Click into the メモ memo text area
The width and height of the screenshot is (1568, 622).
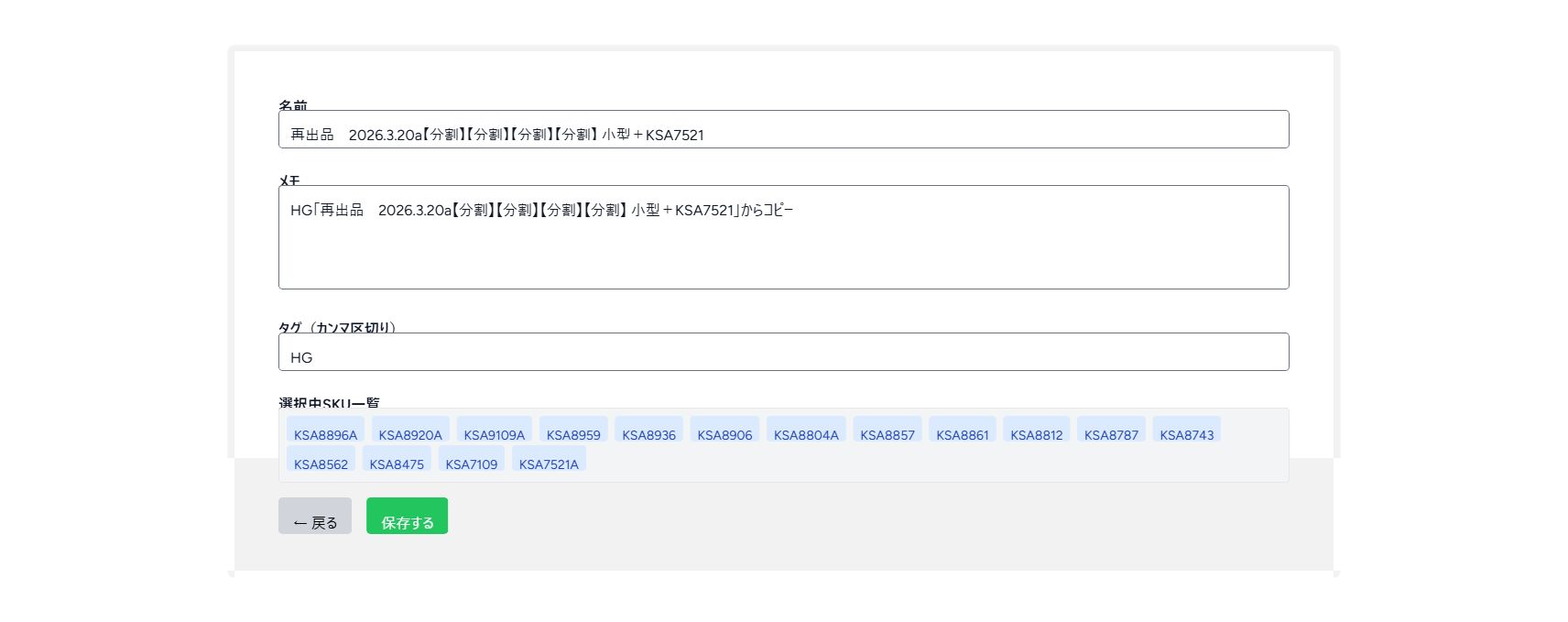coord(783,238)
